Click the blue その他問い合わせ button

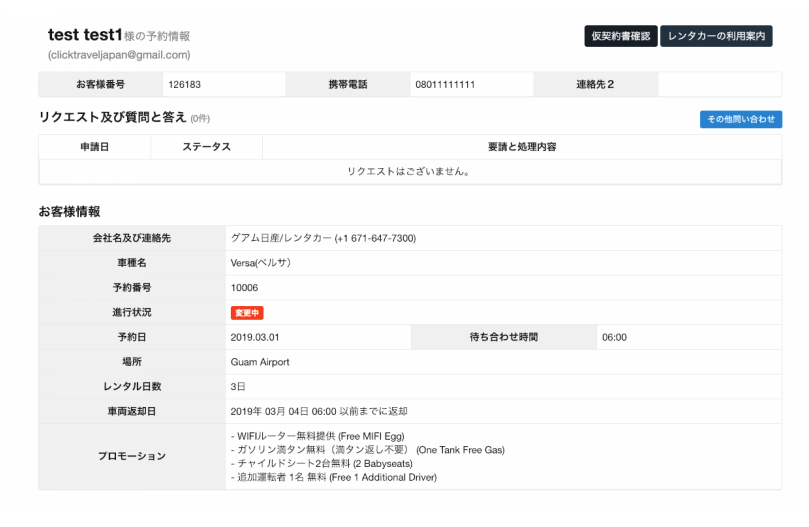coord(741,119)
